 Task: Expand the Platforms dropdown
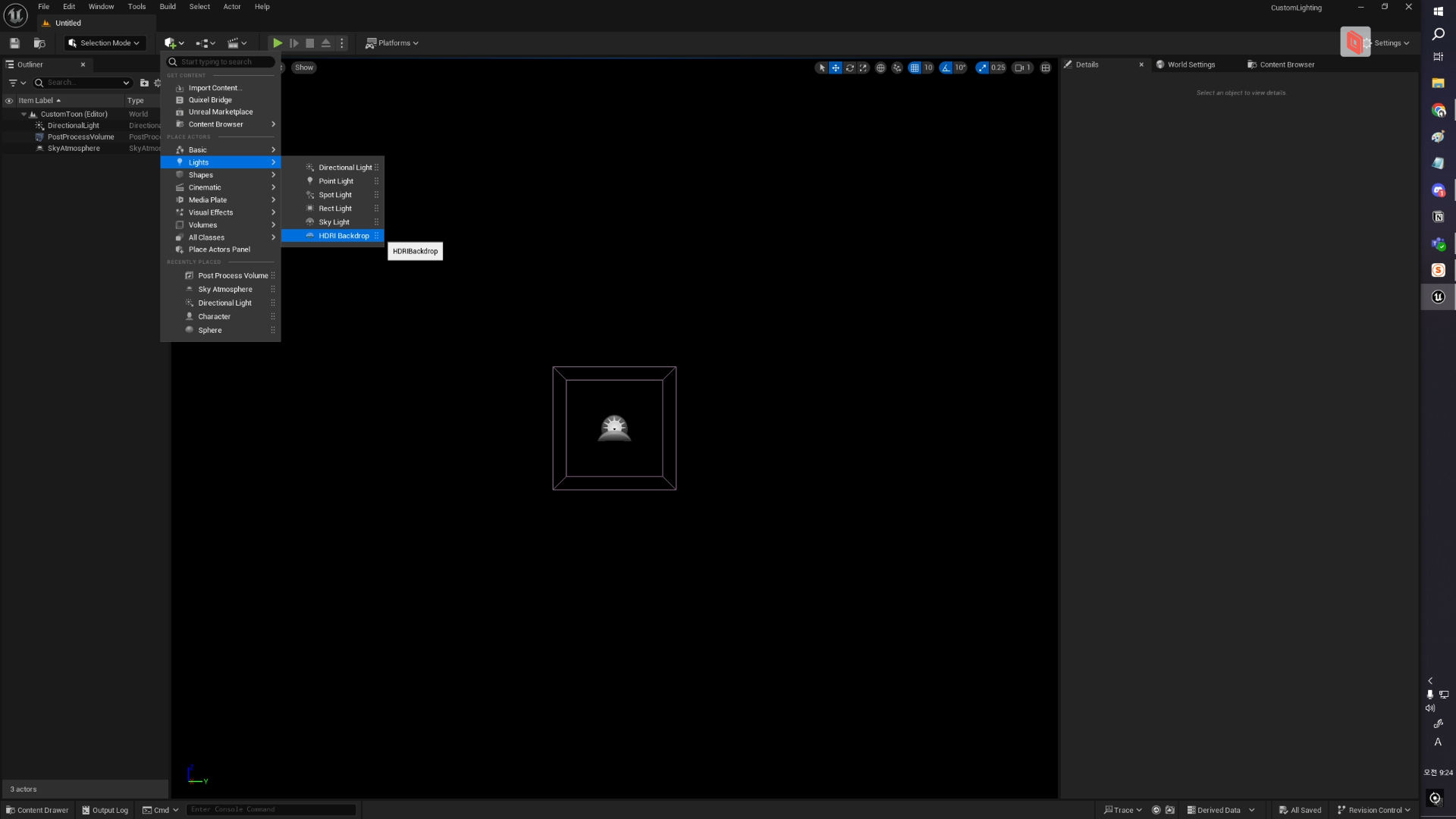392,43
